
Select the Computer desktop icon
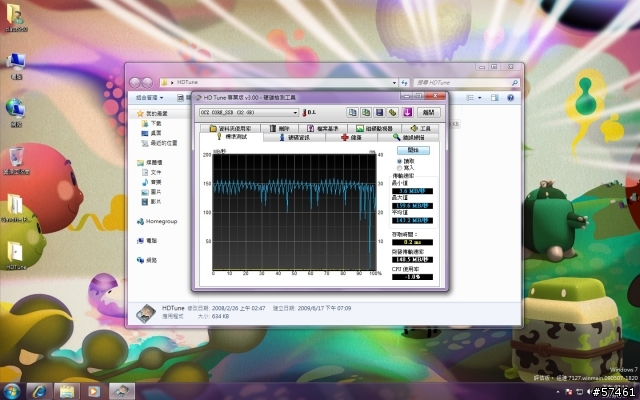pos(16,65)
